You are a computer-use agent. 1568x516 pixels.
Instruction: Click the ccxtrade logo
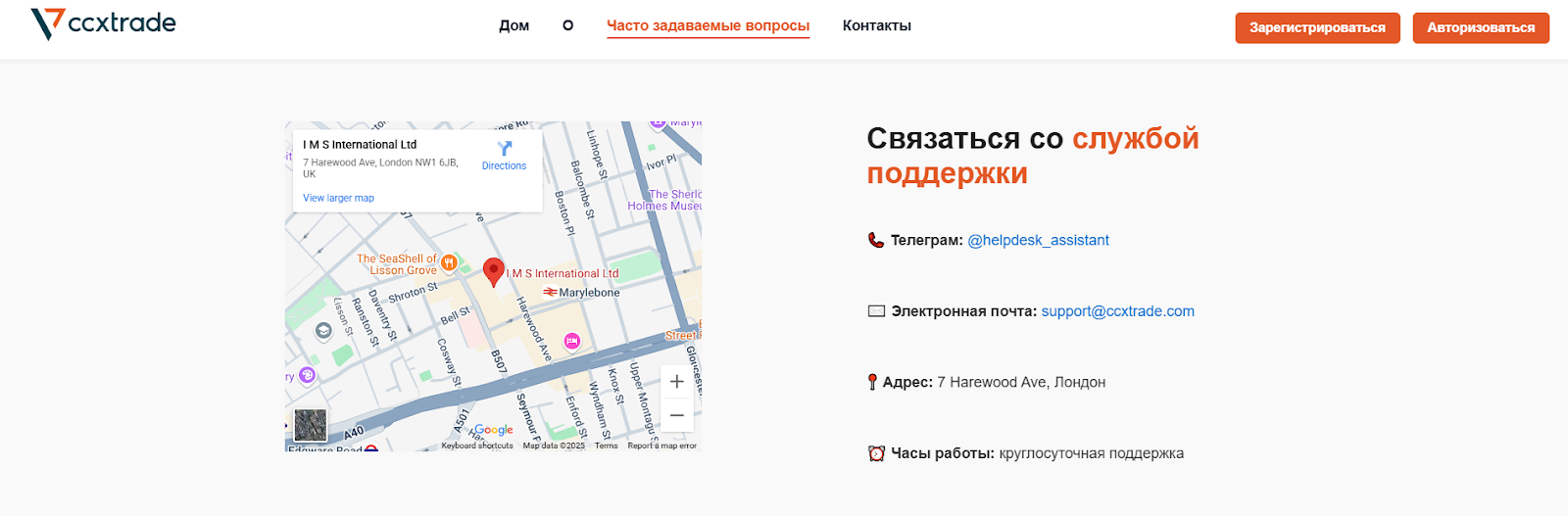(x=103, y=23)
